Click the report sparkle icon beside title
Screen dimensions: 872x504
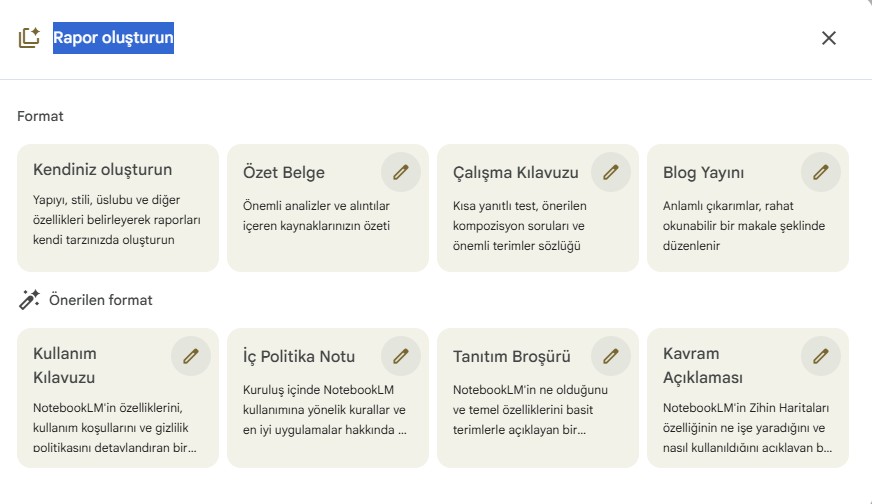(29, 38)
